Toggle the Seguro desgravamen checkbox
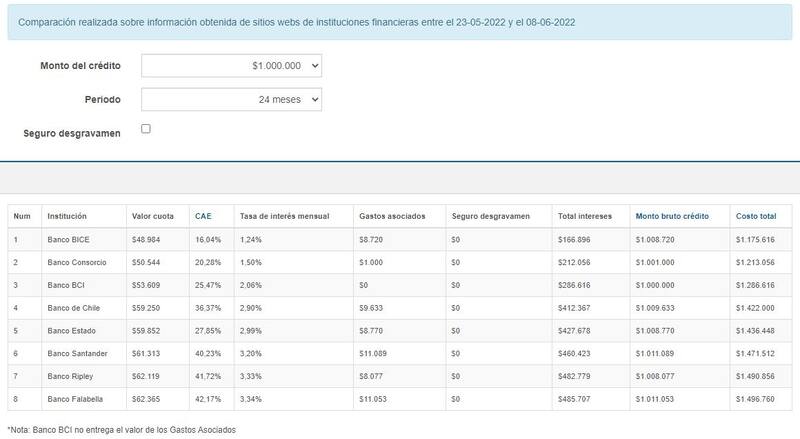This screenshot has width=800, height=439. coord(146,129)
